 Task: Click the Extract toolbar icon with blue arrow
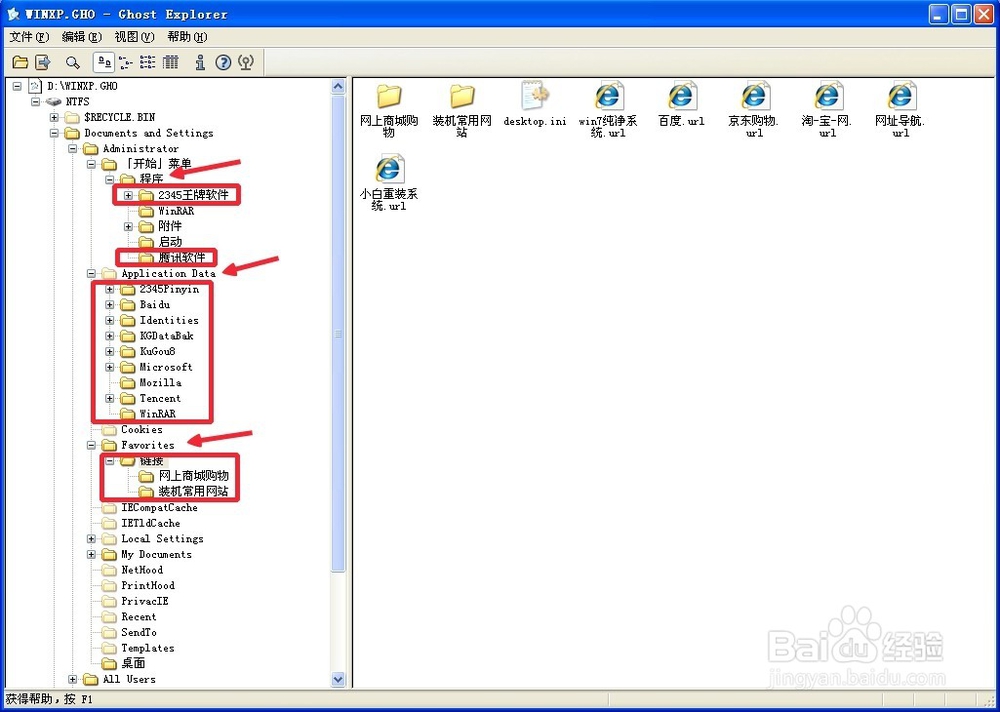[x=43, y=62]
